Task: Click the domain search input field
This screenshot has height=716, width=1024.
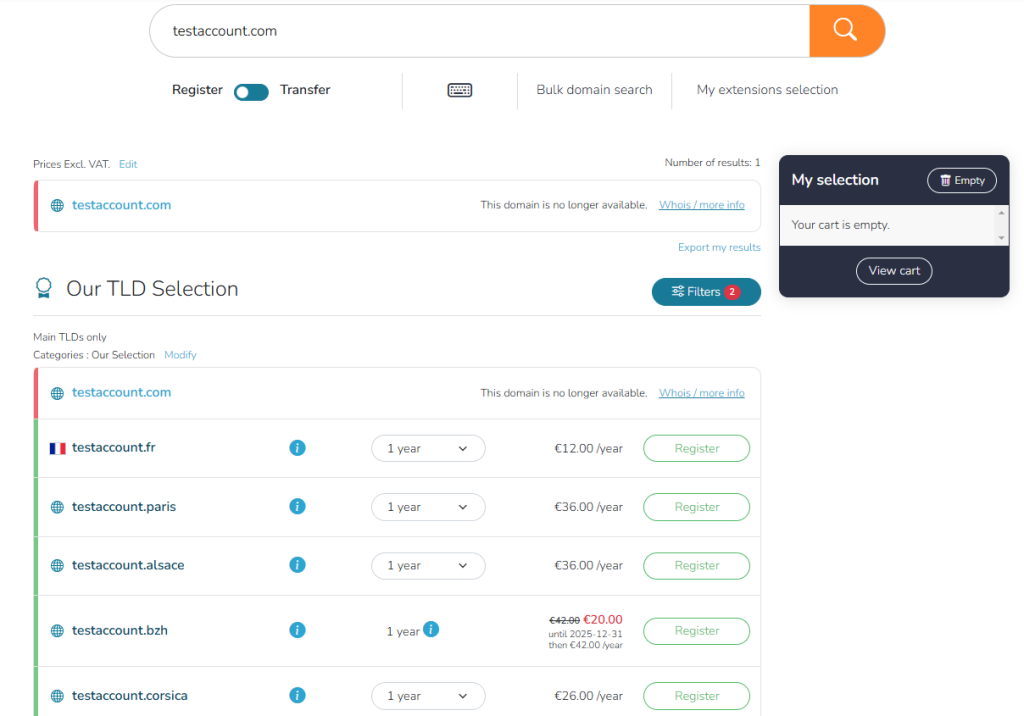Action: point(480,31)
